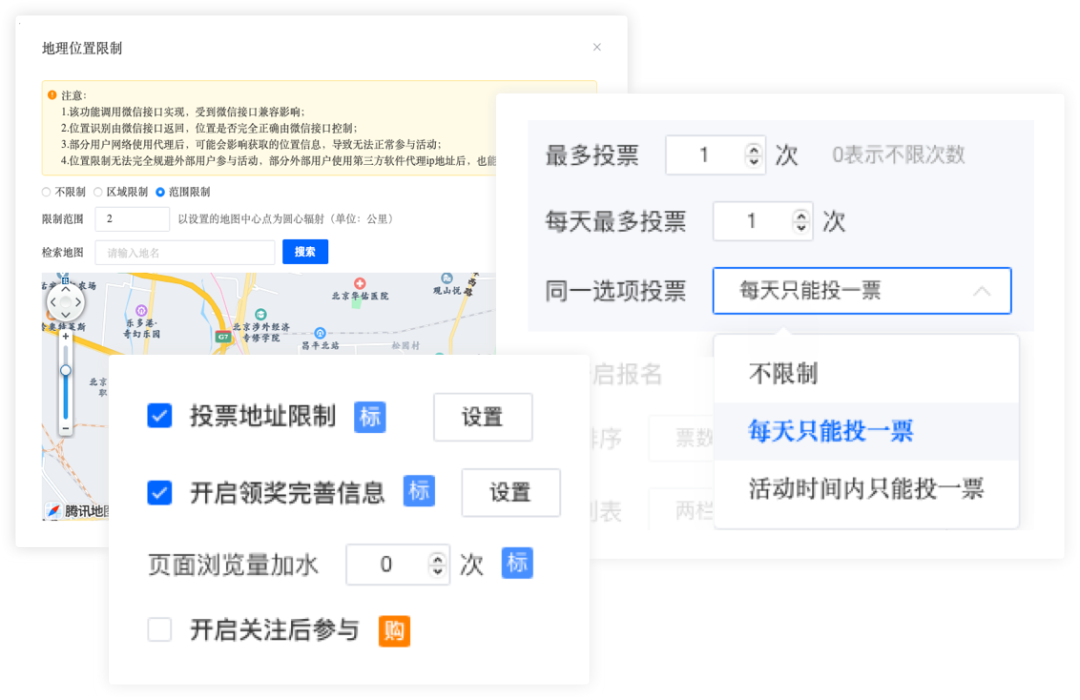Click the 标 badge next to 页面浏览量加水
The height and width of the screenshot is (700, 1080).
pyautogui.click(x=517, y=563)
